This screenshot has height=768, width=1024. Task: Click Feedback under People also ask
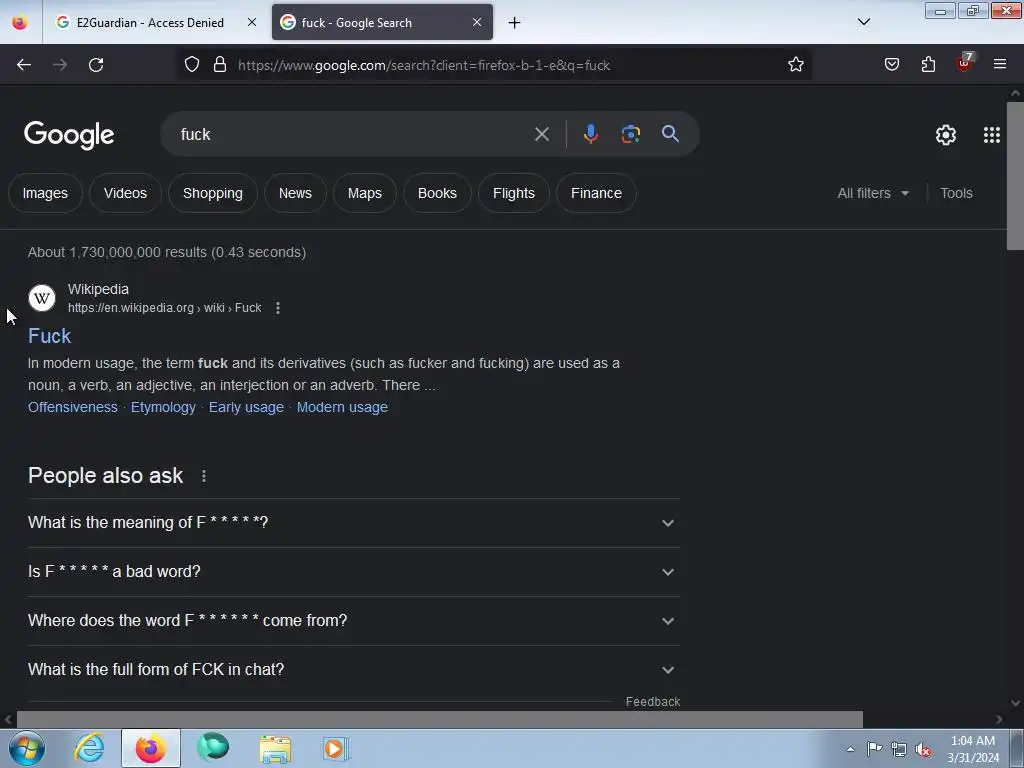pos(653,702)
